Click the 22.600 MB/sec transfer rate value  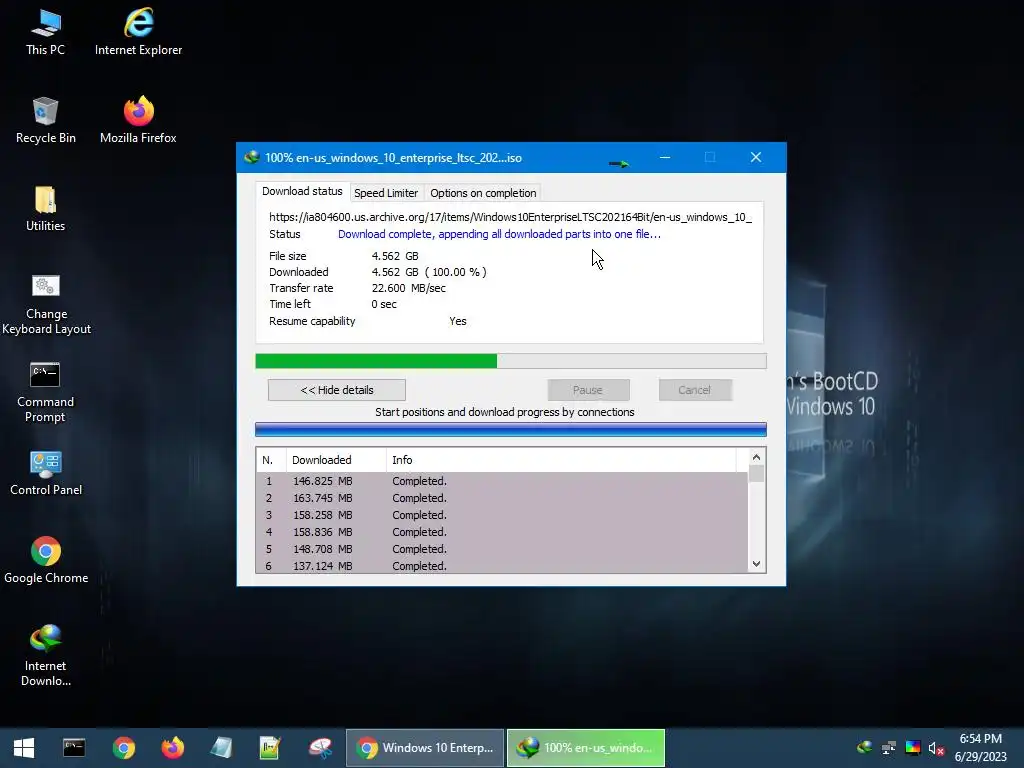[x=409, y=288]
